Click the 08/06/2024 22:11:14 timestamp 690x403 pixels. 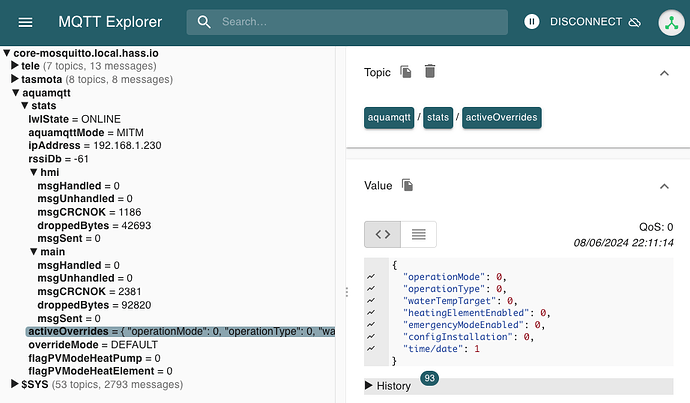623,242
